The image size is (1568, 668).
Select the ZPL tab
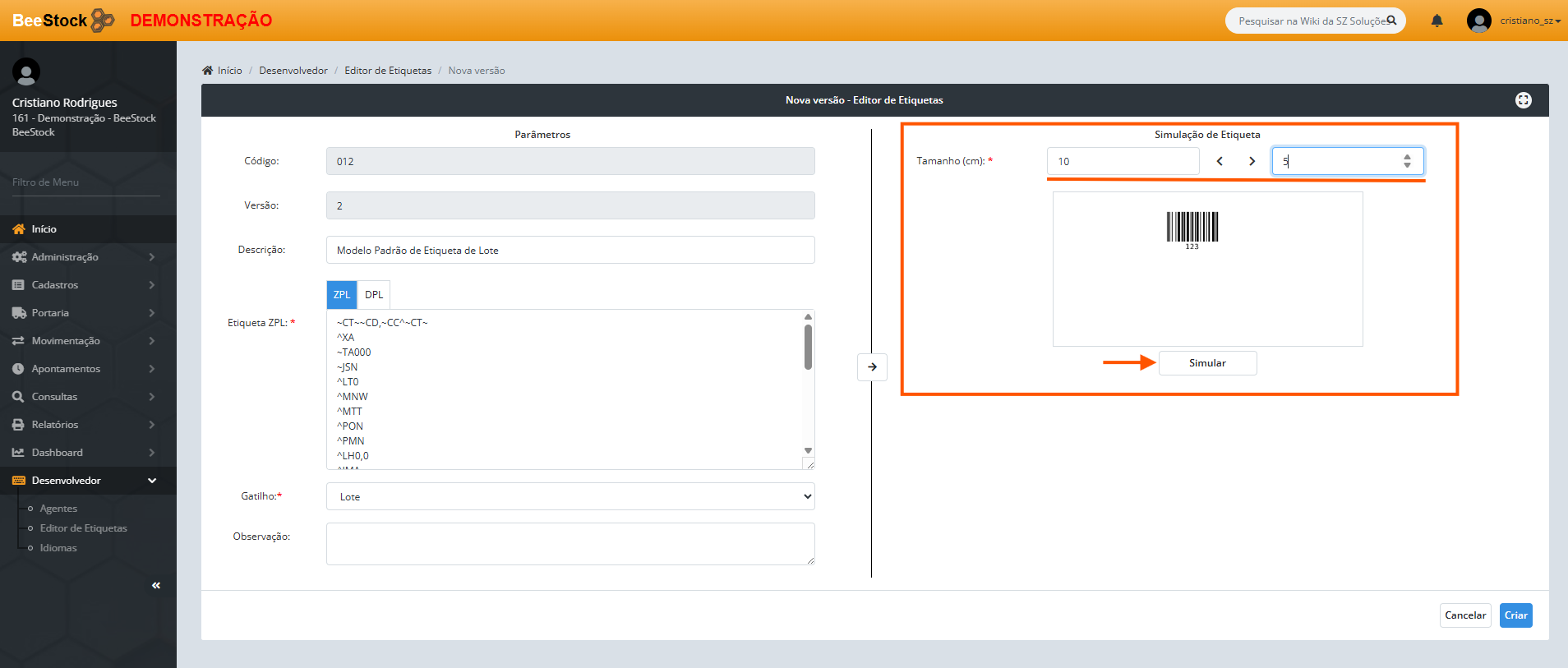(342, 295)
